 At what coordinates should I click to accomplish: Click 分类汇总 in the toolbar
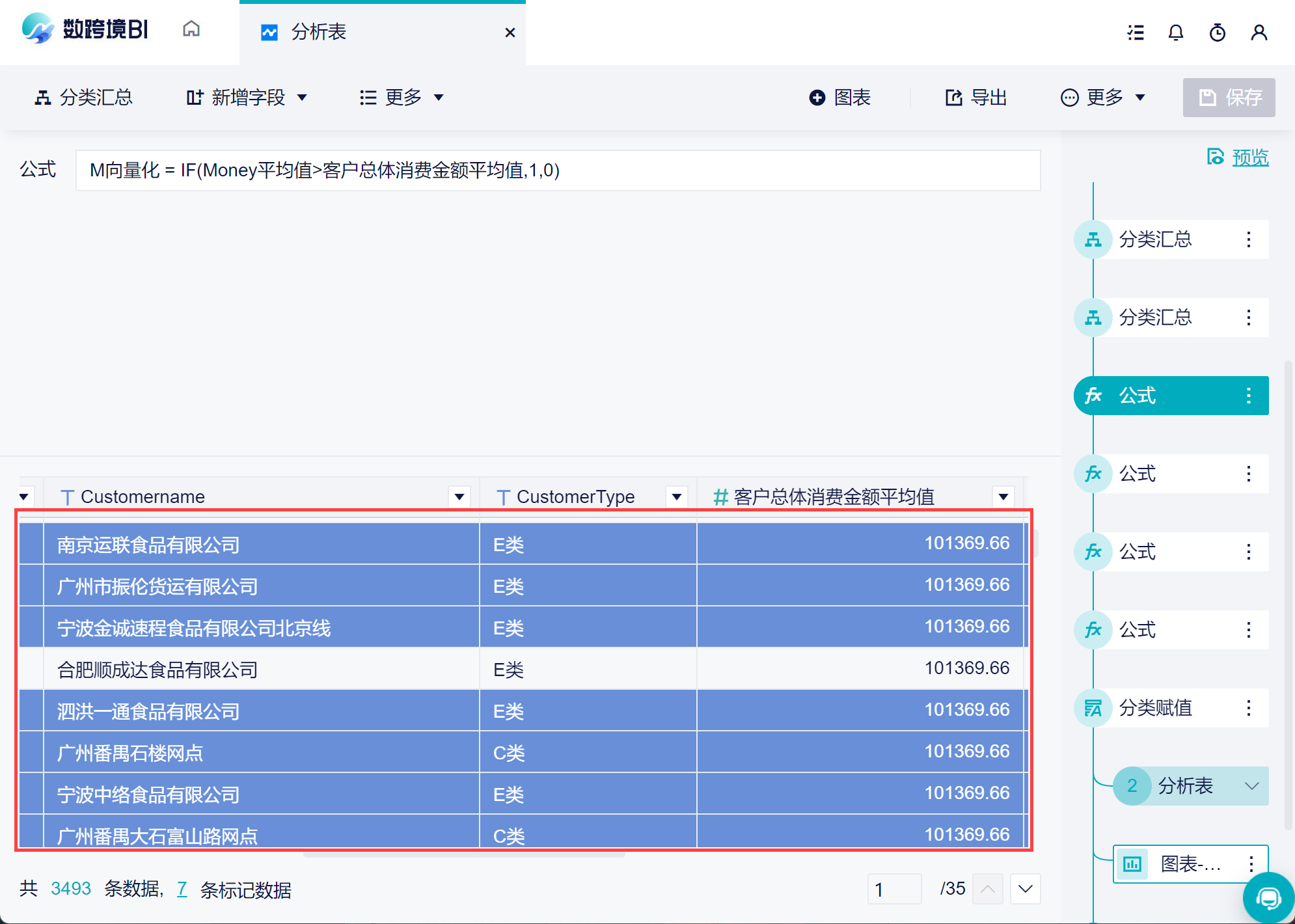[83, 98]
